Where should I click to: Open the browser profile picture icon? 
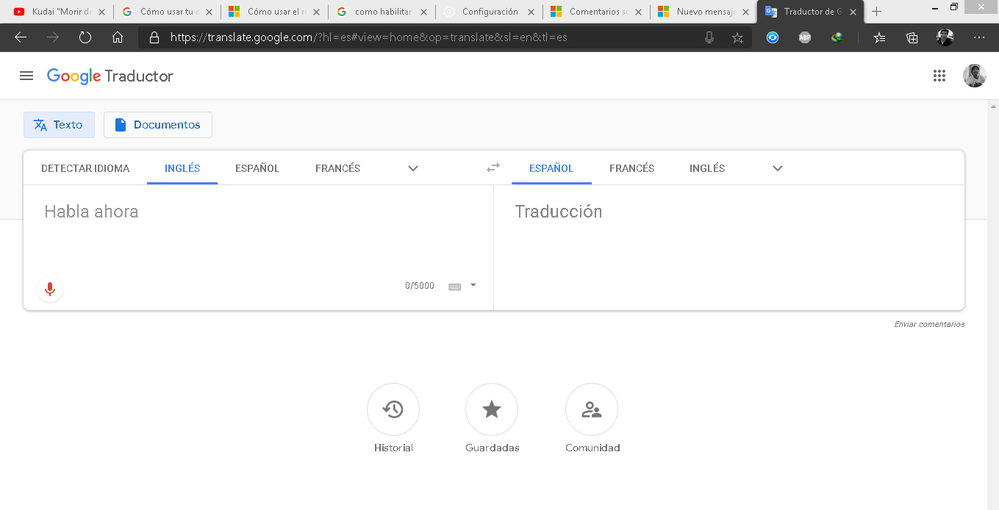(945, 38)
